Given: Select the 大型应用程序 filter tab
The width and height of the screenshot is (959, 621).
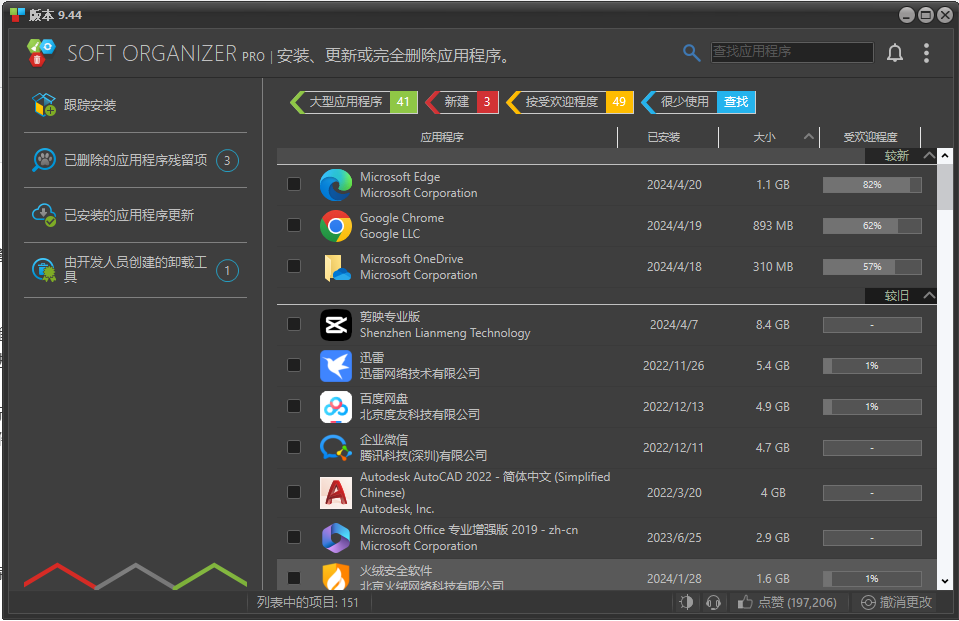Looking at the screenshot, I should point(354,102).
